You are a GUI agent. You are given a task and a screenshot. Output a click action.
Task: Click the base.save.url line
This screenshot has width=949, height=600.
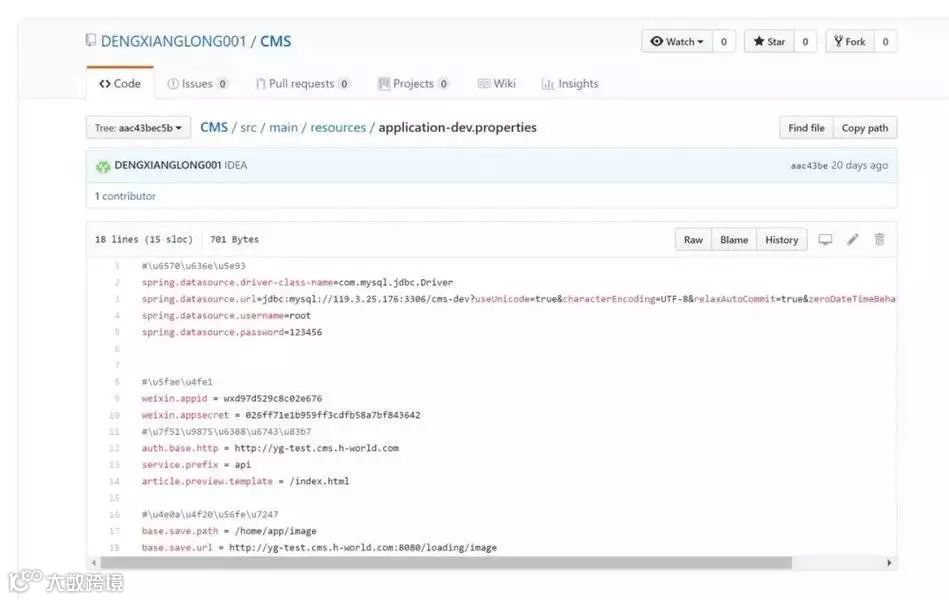[319, 547]
